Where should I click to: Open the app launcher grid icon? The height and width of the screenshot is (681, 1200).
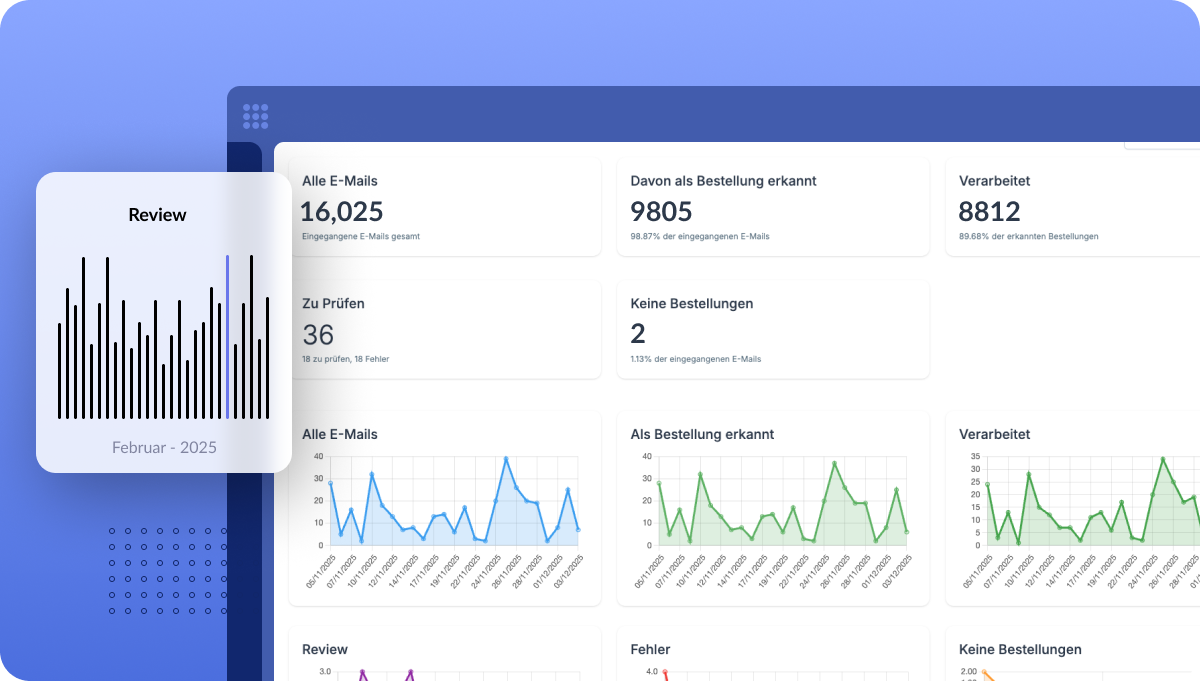tap(254, 115)
